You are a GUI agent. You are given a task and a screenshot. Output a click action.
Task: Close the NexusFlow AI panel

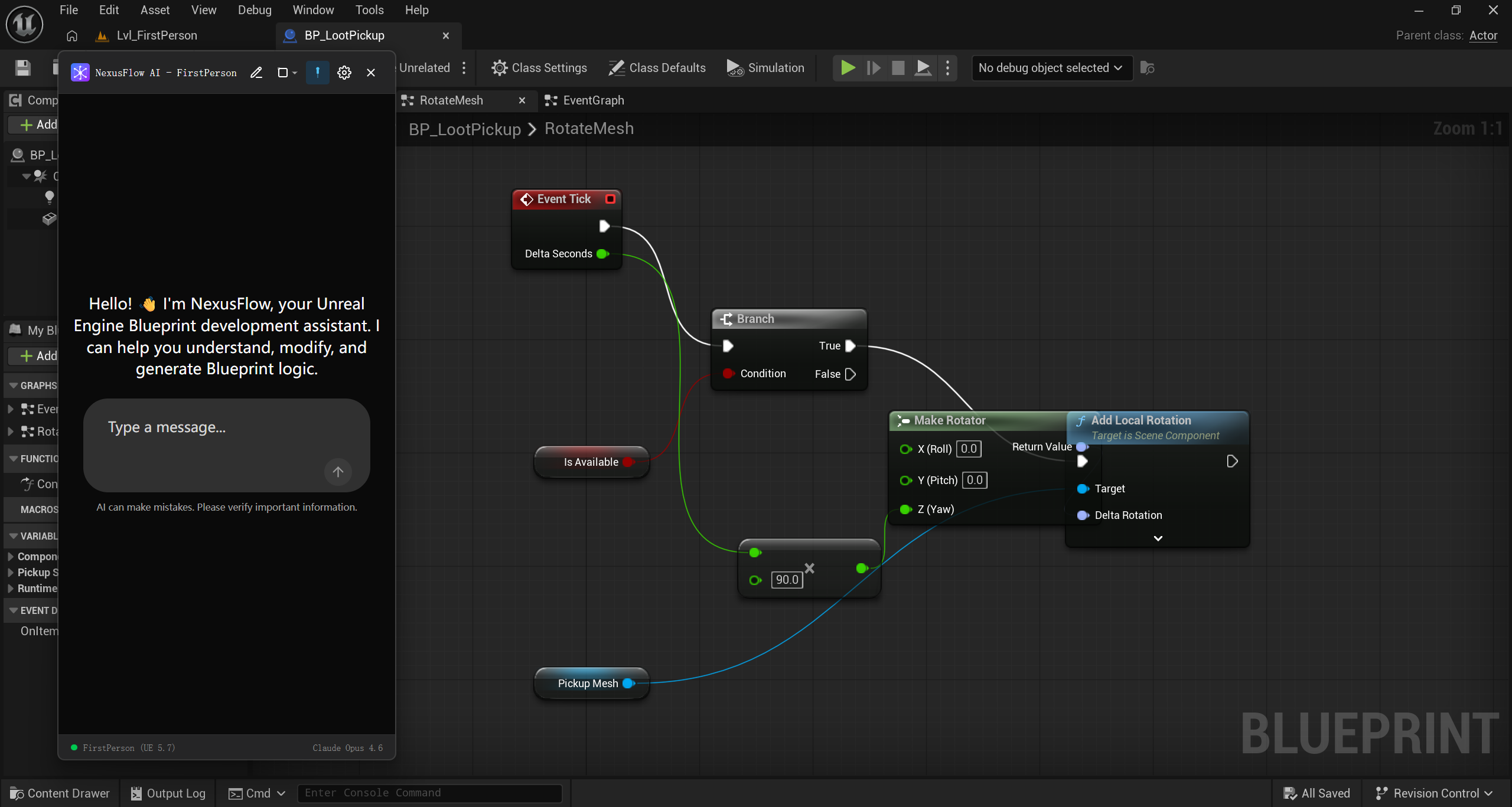[x=371, y=73]
